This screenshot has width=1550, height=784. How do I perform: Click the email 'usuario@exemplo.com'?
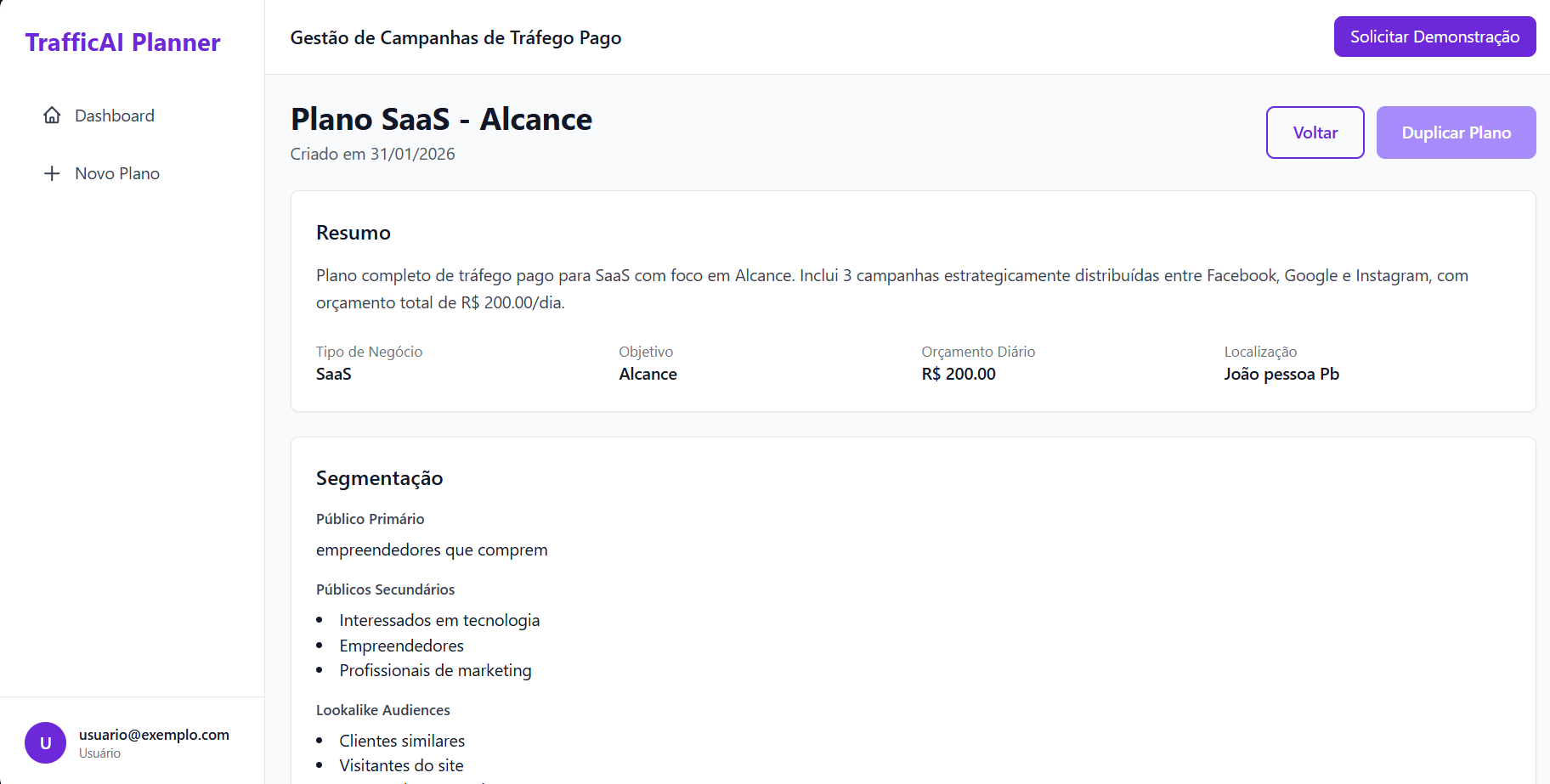[154, 734]
